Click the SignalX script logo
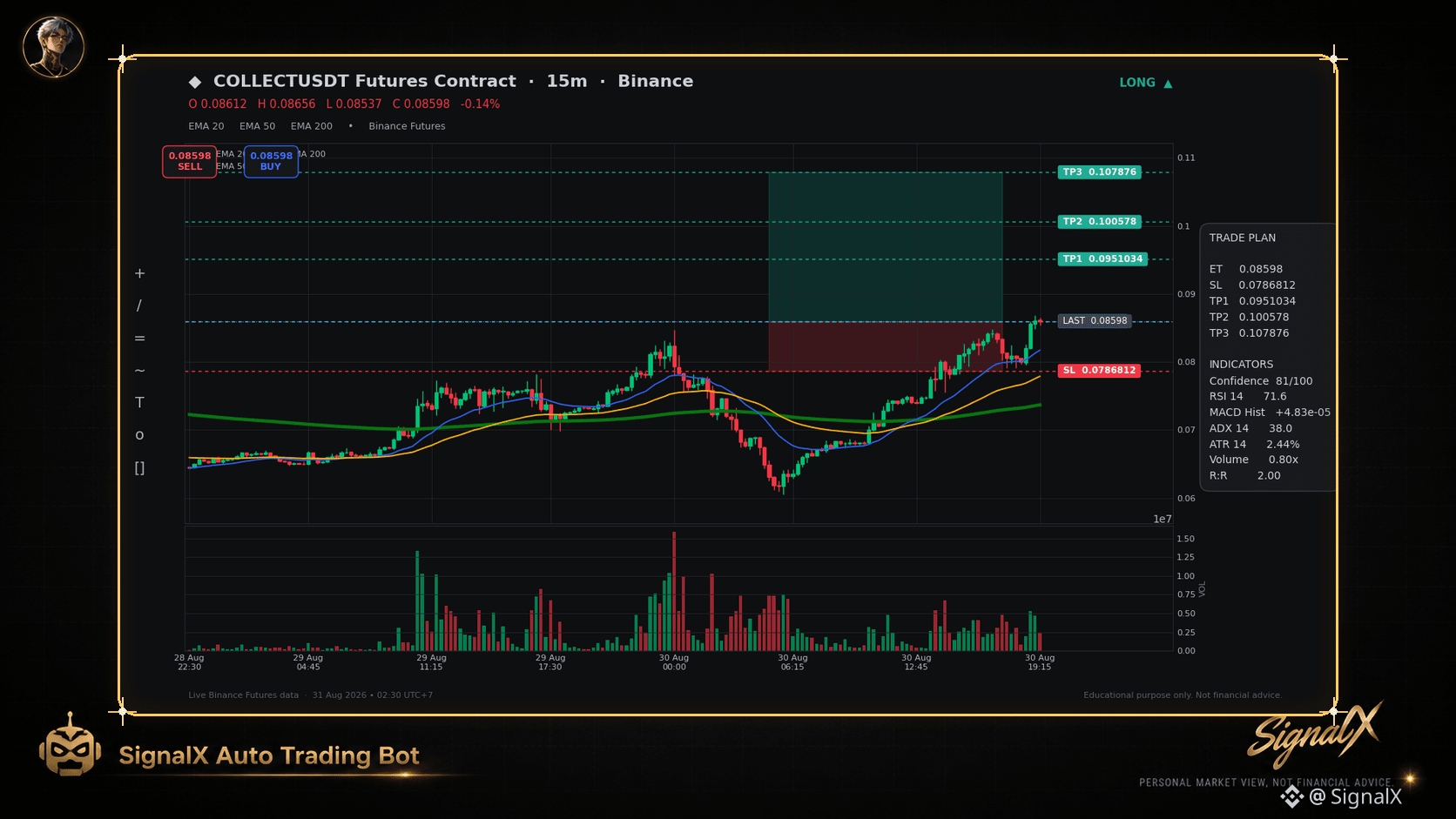Image resolution: width=1456 pixels, height=819 pixels. (x=1315, y=734)
